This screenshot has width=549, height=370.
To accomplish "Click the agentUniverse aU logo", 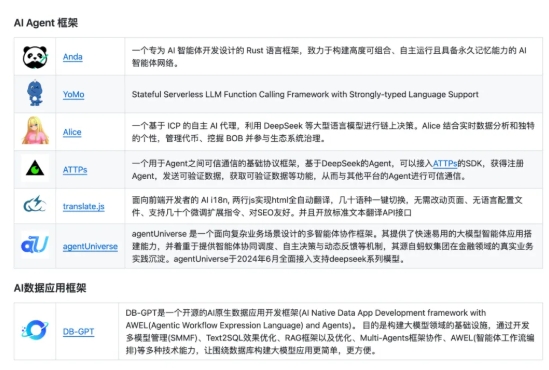I will coord(35,245).
